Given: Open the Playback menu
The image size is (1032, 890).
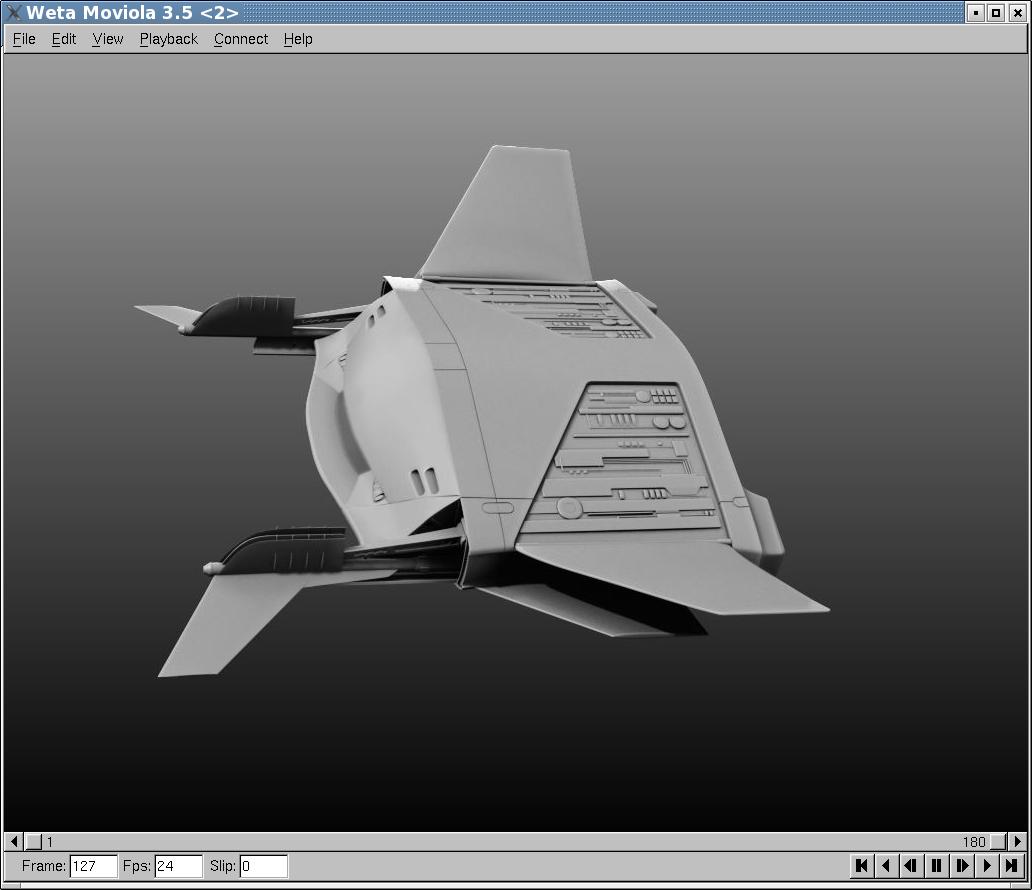Looking at the screenshot, I should (168, 39).
